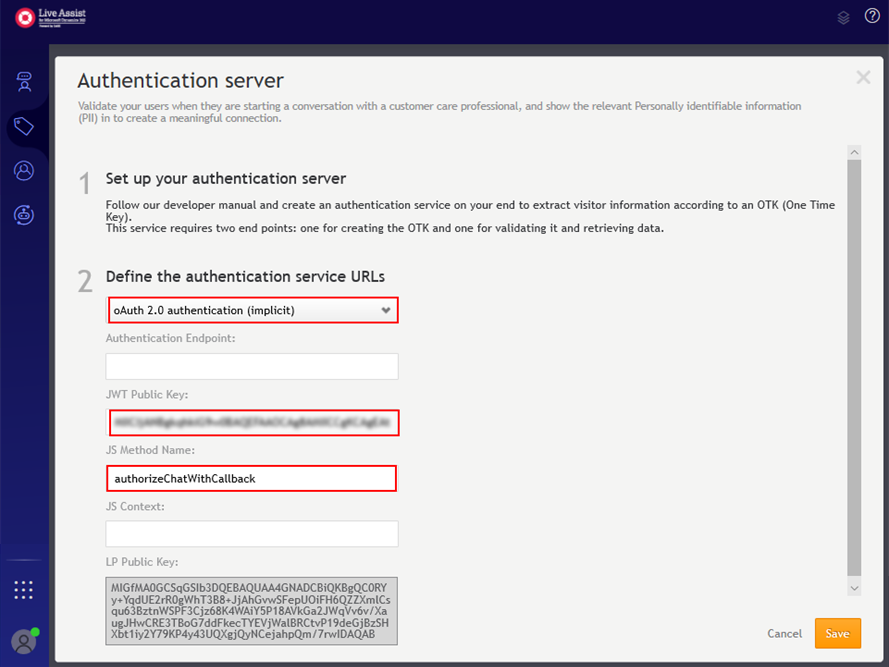Dismiss the Authentication server dialog
The width and height of the screenshot is (889, 667).
tap(863, 77)
